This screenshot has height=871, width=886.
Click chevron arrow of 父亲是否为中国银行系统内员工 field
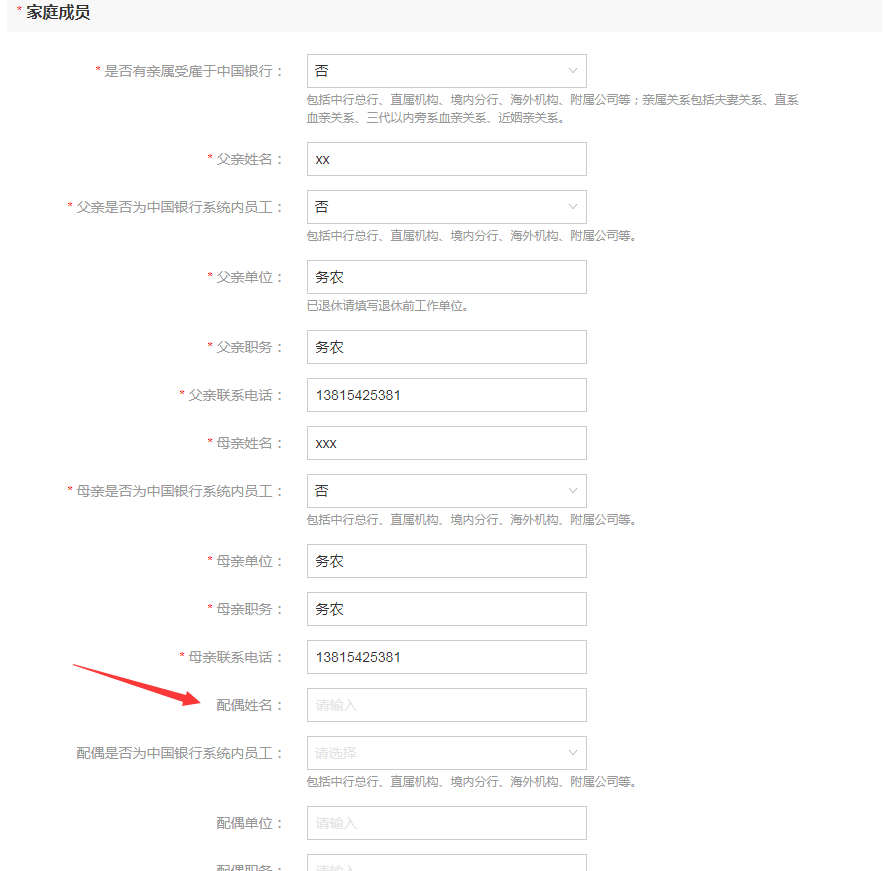coord(573,207)
